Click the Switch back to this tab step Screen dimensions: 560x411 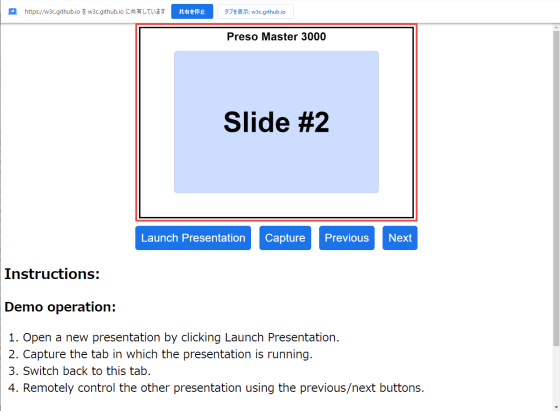pos(87,371)
